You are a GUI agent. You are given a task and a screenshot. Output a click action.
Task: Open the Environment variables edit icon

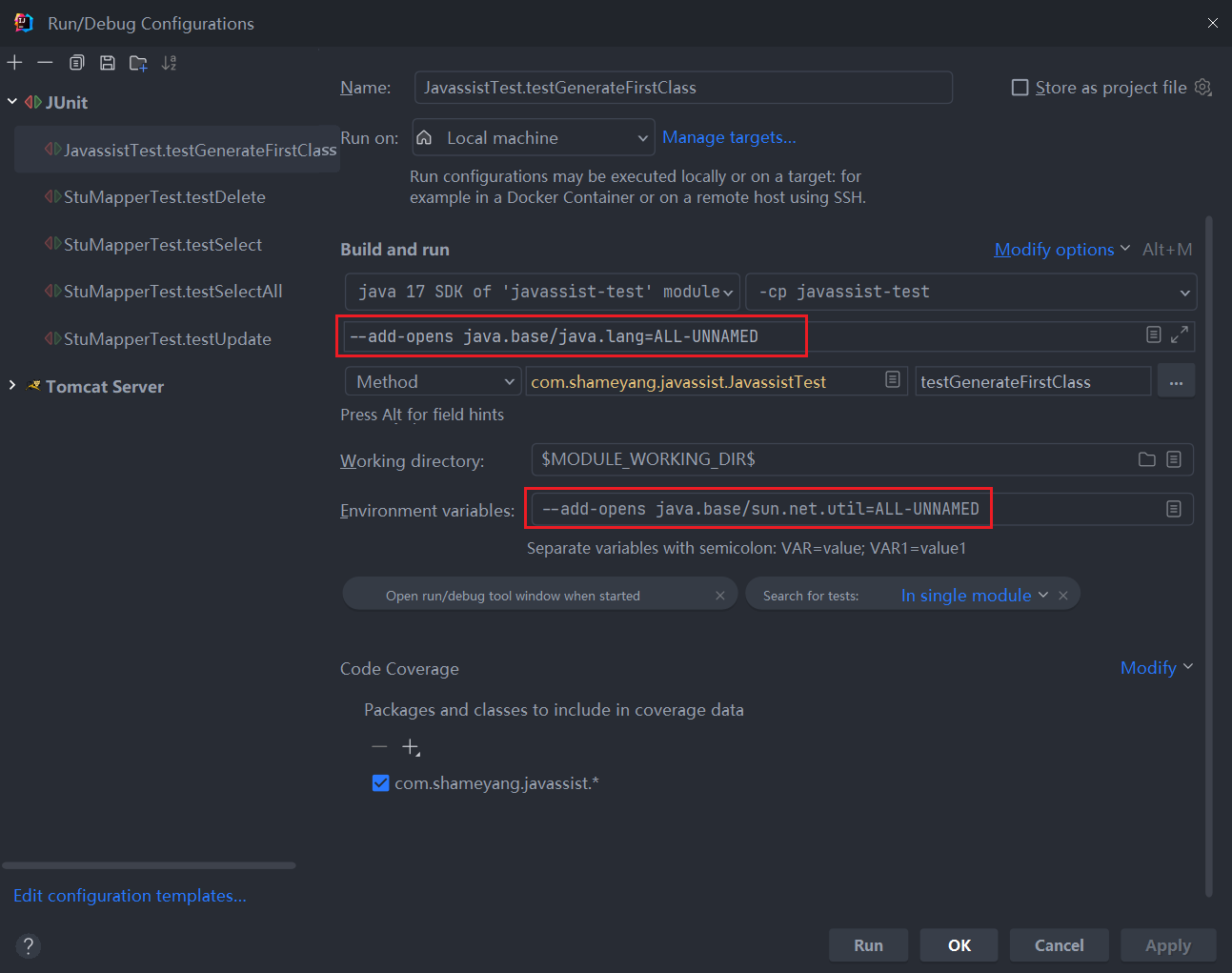1174,509
